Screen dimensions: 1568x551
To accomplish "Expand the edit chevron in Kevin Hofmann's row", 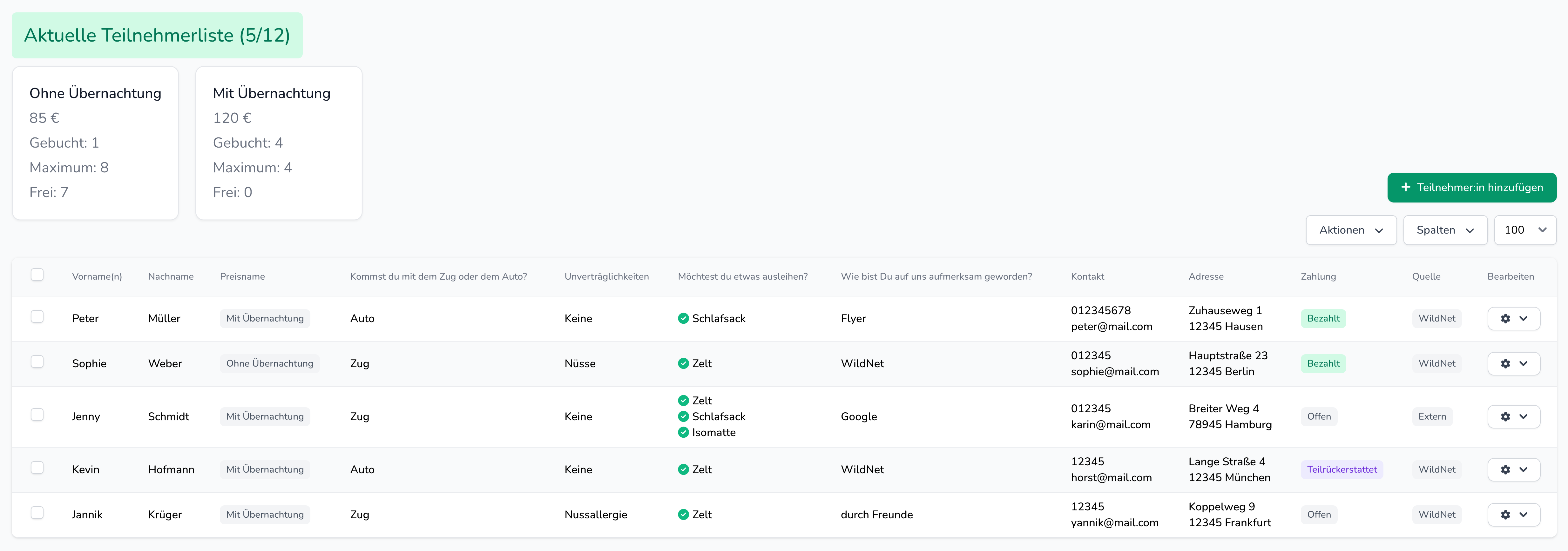I will pyautogui.click(x=1523, y=469).
